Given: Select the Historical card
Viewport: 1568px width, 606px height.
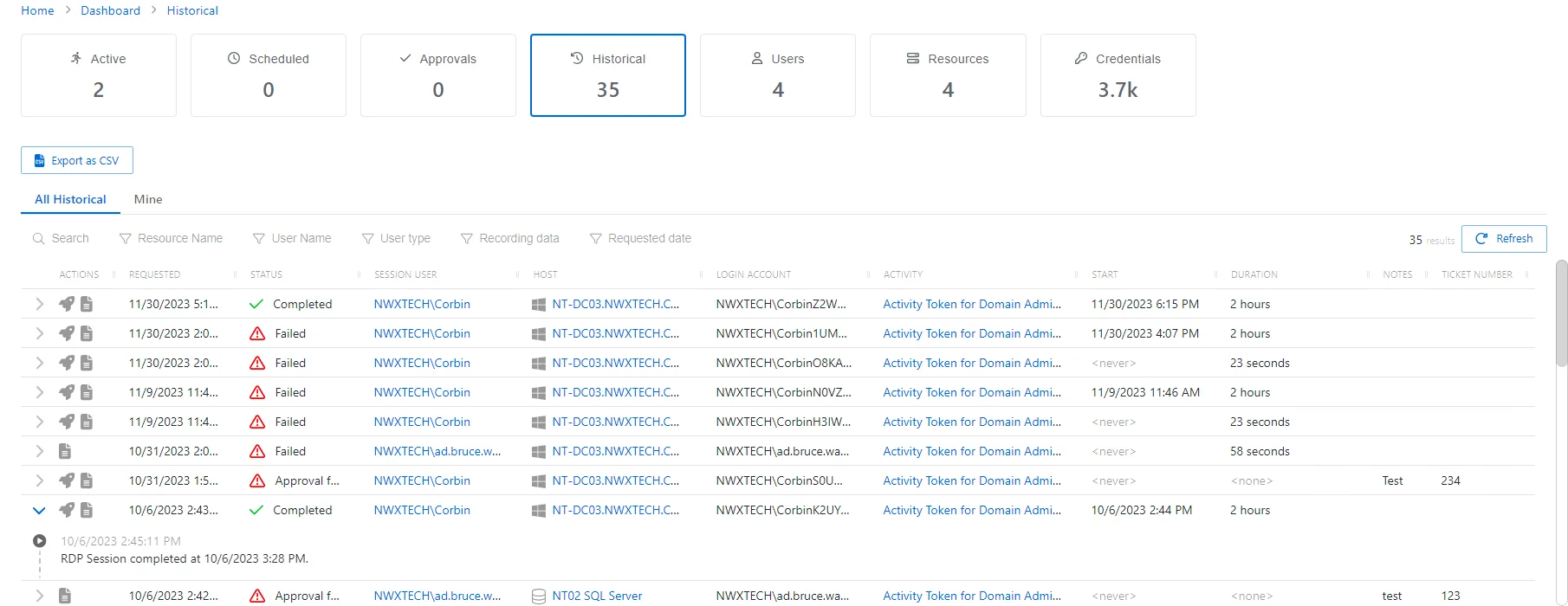Looking at the screenshot, I should 608,75.
